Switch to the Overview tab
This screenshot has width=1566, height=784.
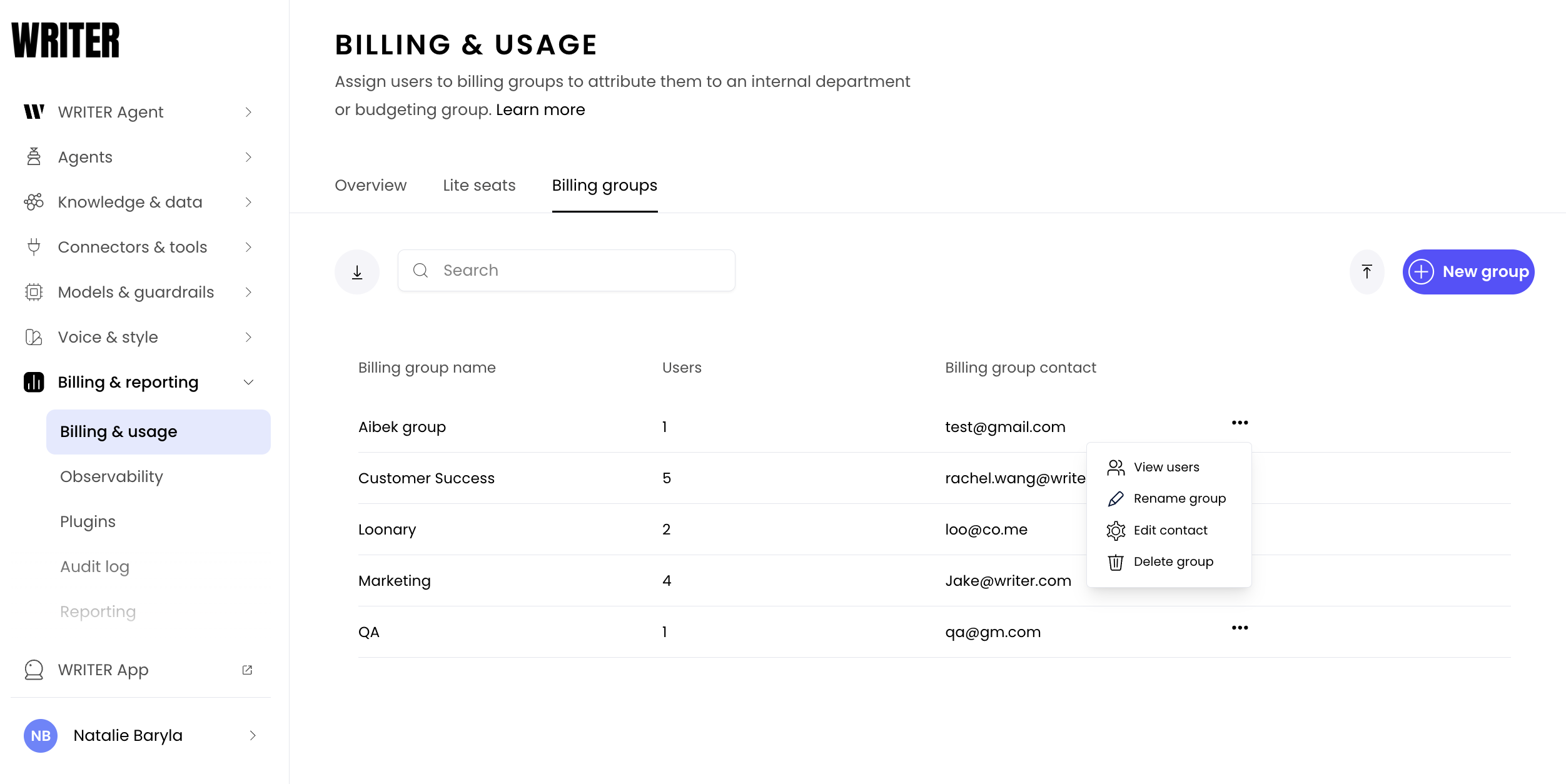tap(370, 185)
